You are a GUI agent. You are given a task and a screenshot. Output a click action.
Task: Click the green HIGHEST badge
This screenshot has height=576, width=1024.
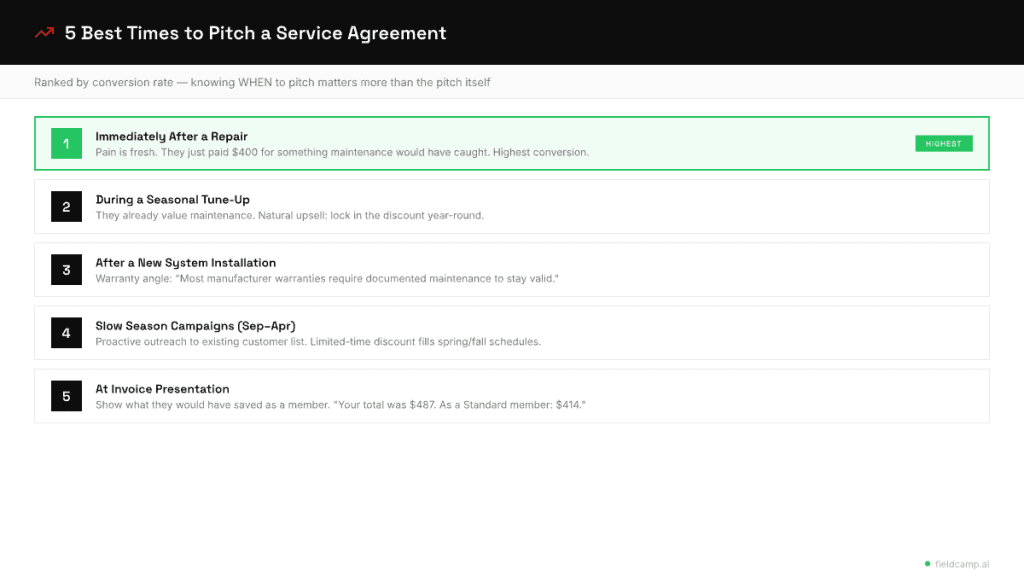click(x=943, y=143)
